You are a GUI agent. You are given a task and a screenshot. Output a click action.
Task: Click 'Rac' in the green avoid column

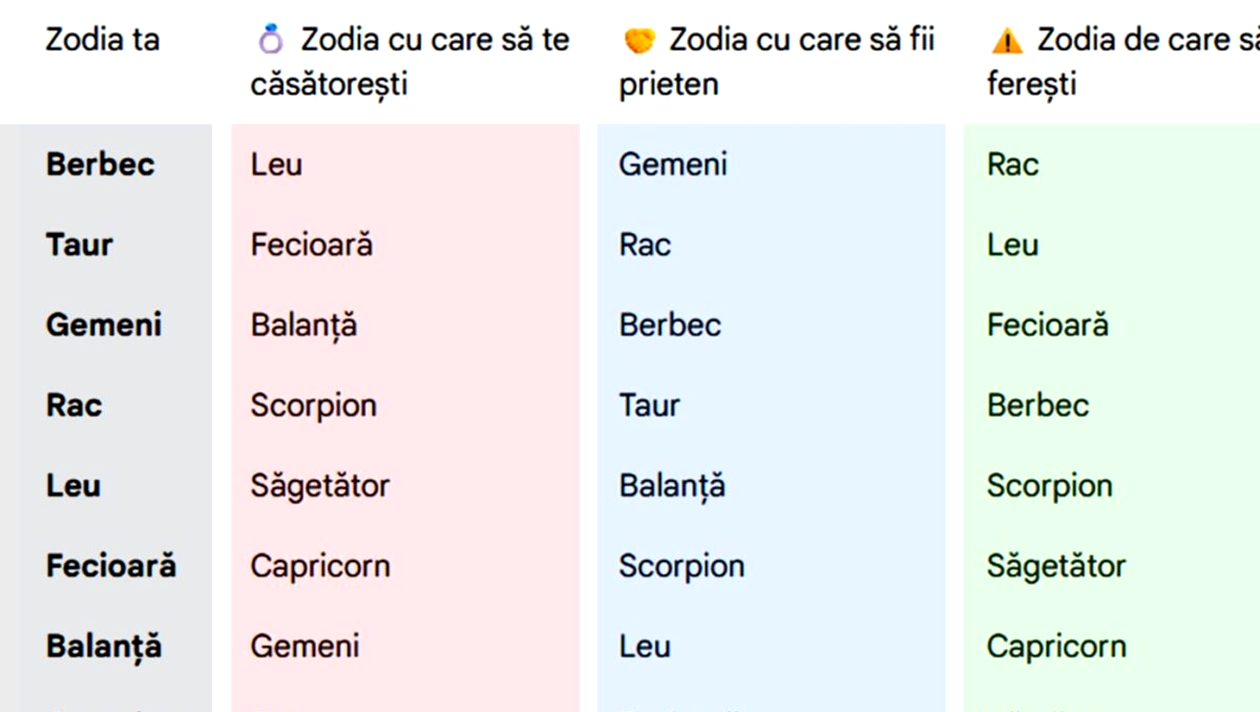1012,164
